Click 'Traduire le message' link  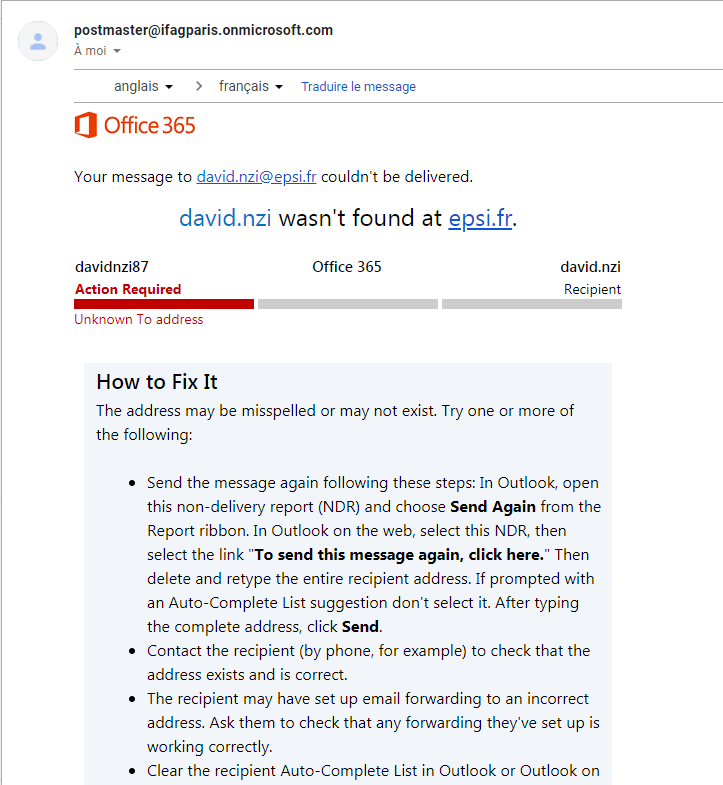coord(358,87)
